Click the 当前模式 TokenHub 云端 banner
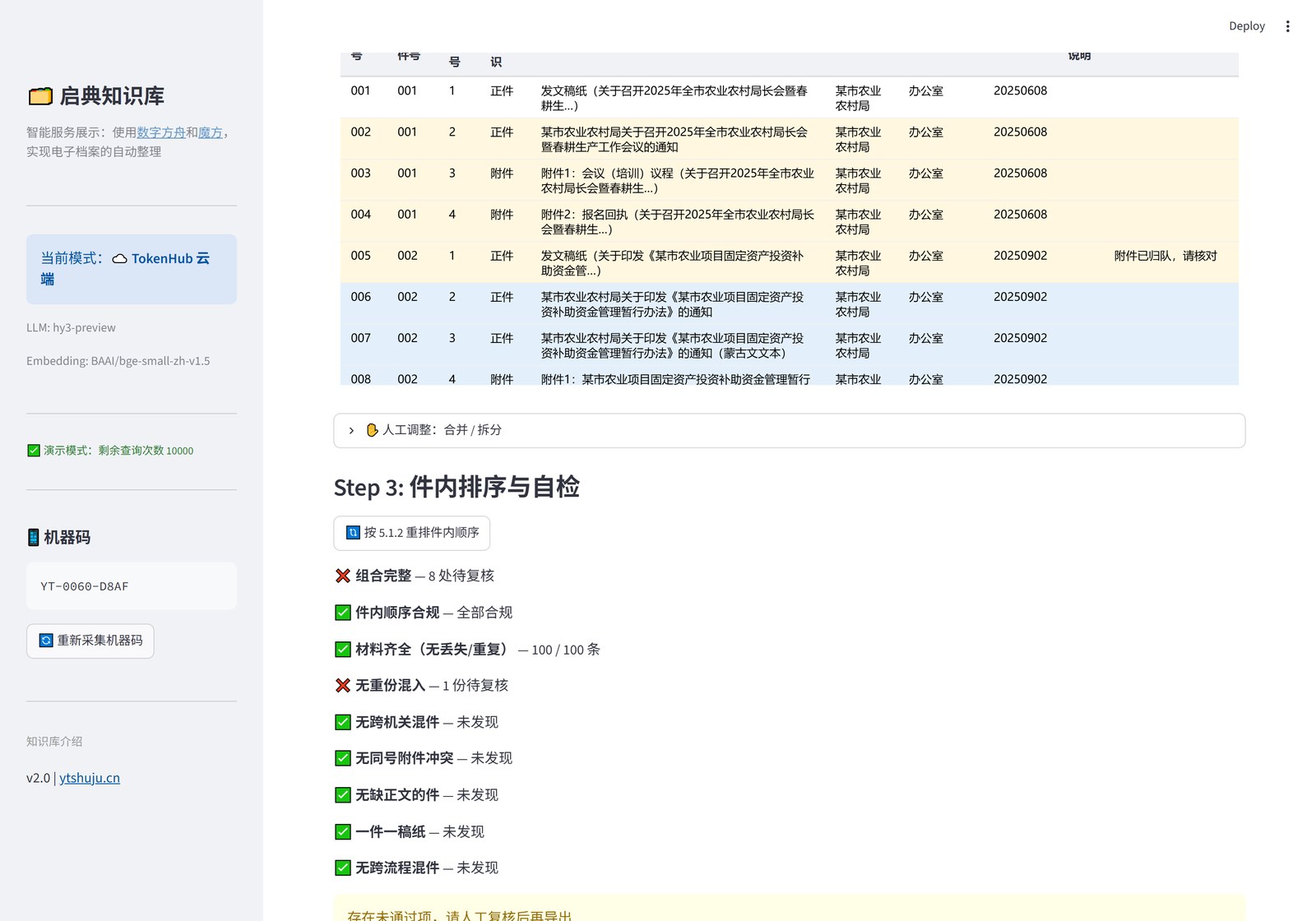The image size is (1316, 921). [132, 269]
